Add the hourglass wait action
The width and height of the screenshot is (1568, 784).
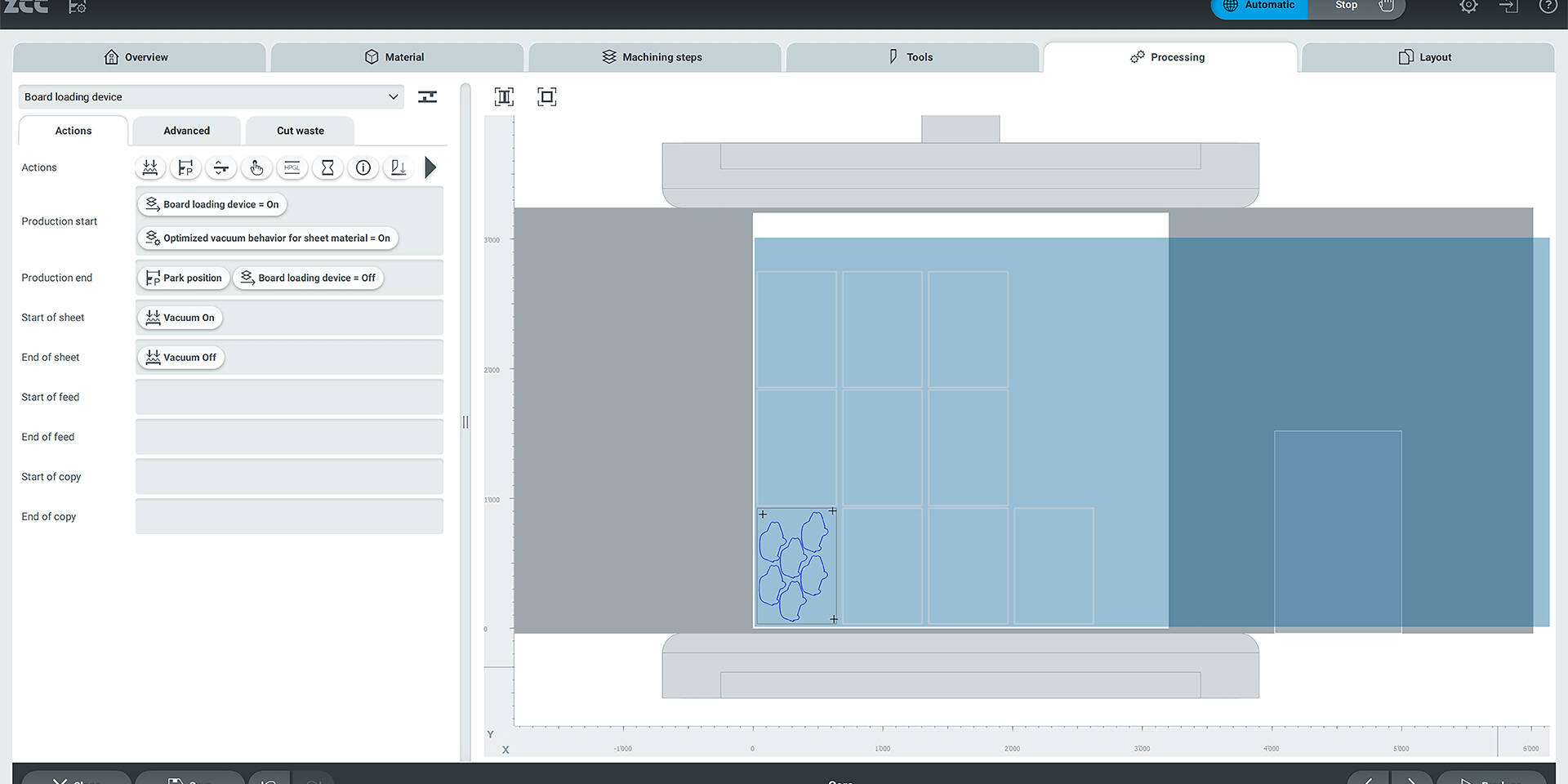pos(327,168)
